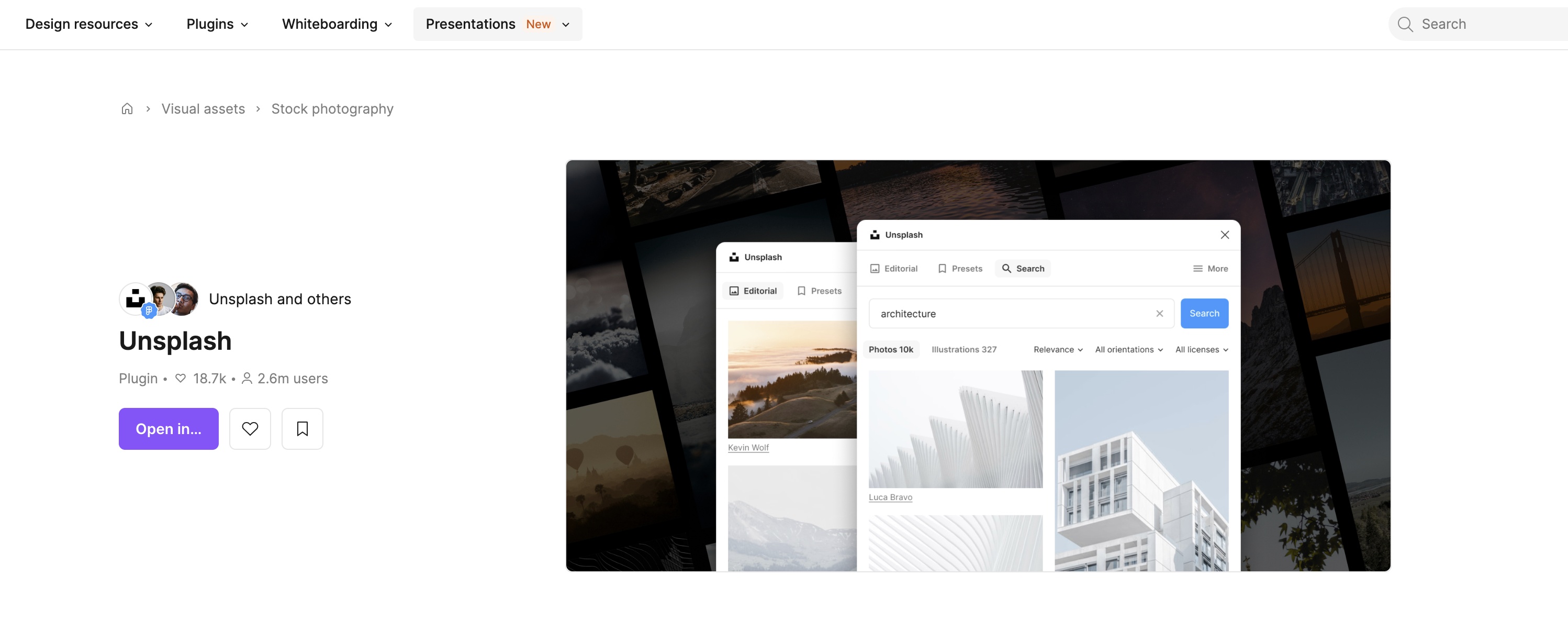The height and width of the screenshot is (620, 1568).
Task: Open the Design resources menu
Action: [x=89, y=25]
